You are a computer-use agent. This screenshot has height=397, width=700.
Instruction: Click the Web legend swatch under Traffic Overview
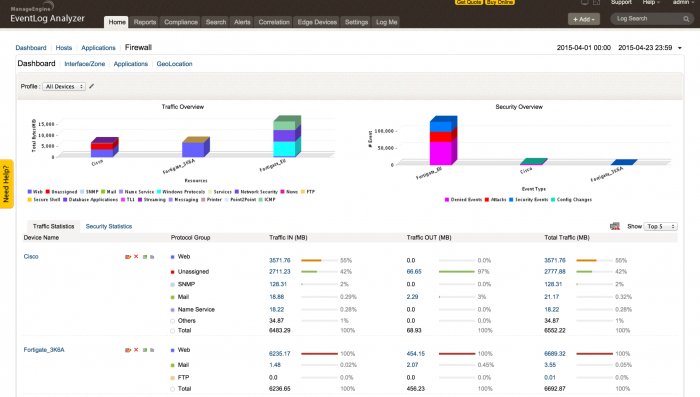coord(29,192)
